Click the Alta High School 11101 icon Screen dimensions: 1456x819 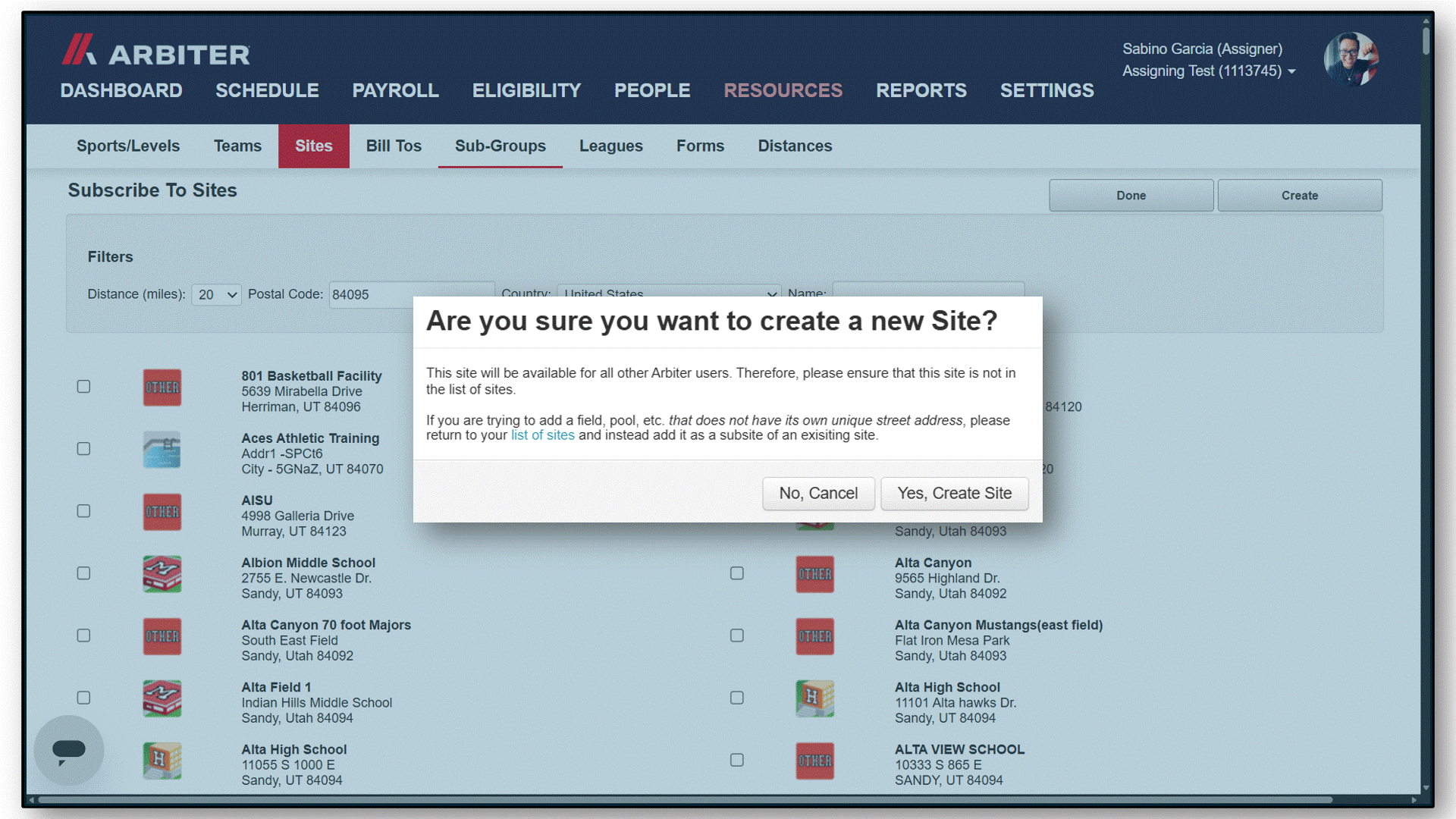815,698
